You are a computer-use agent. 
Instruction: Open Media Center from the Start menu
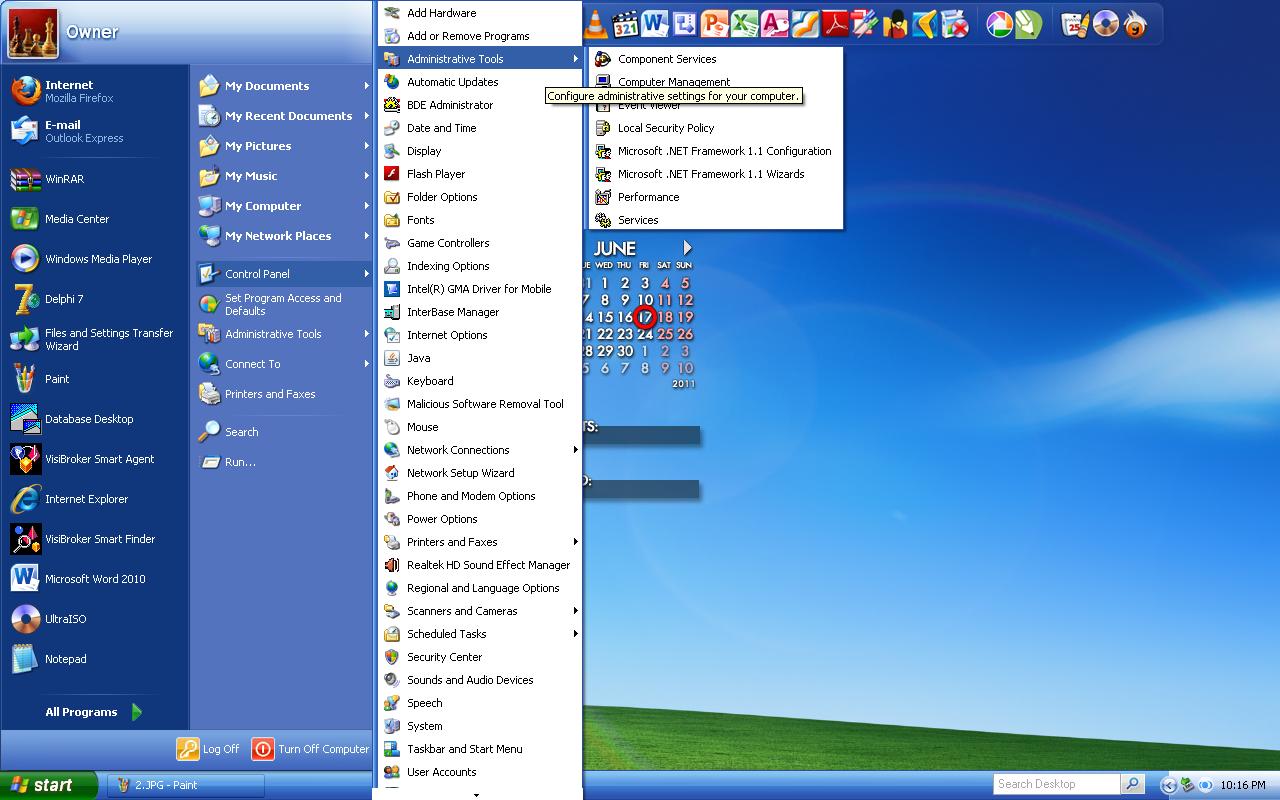95,219
